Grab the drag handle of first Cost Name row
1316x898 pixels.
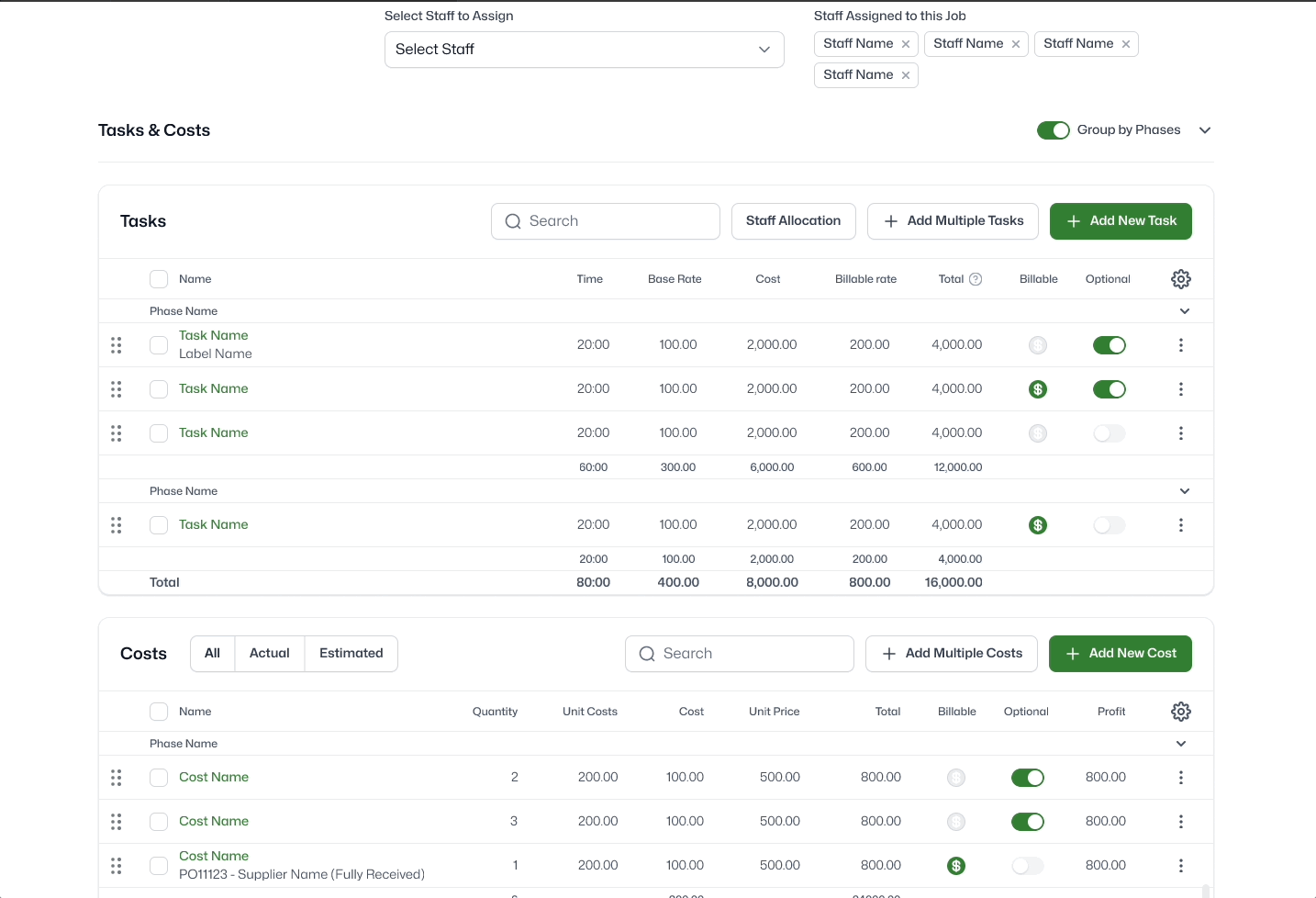117,778
